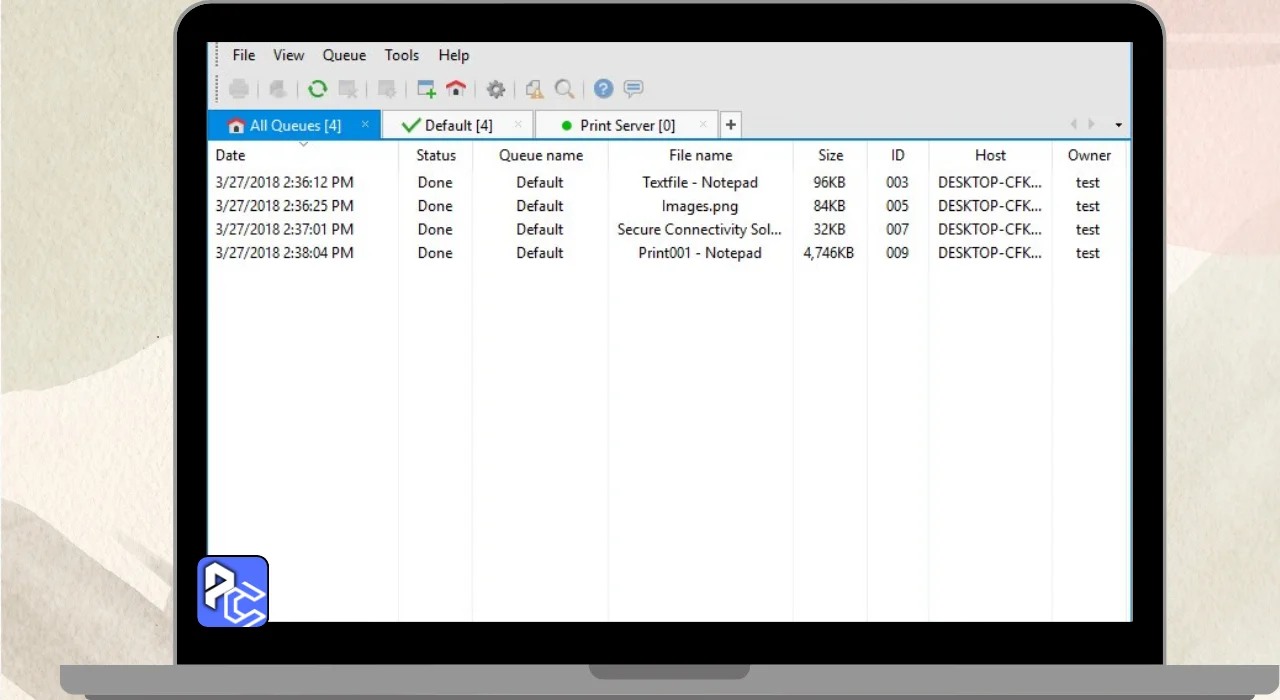Open the tab list dropdown arrow

[1118, 125]
